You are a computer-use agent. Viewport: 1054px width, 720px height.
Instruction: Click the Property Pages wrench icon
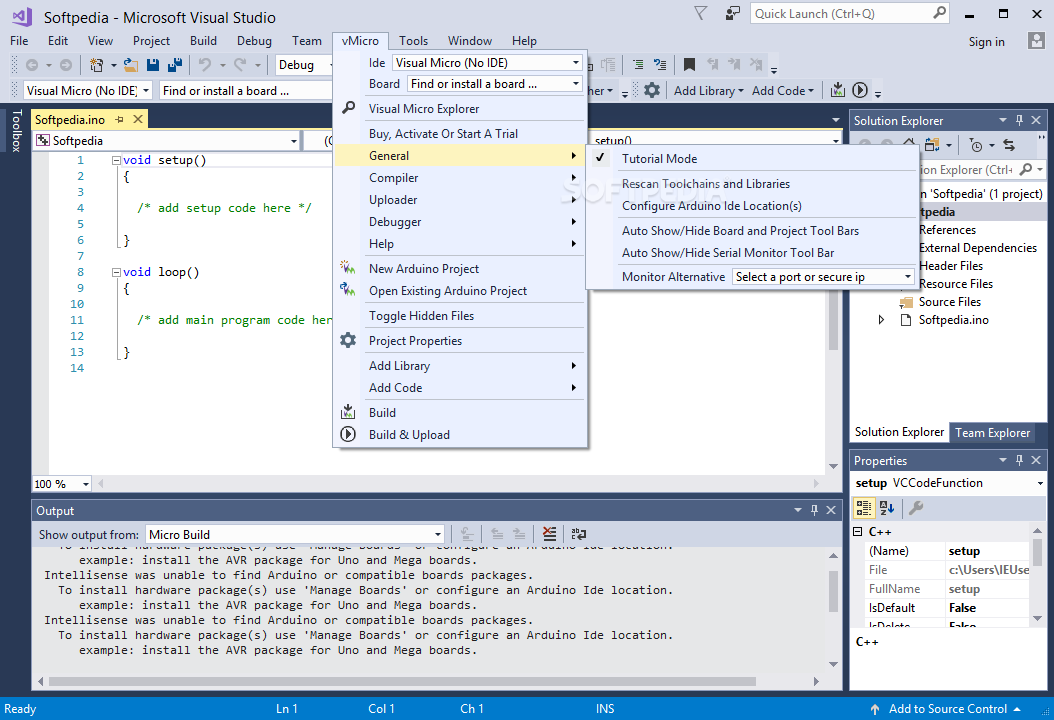pos(916,508)
